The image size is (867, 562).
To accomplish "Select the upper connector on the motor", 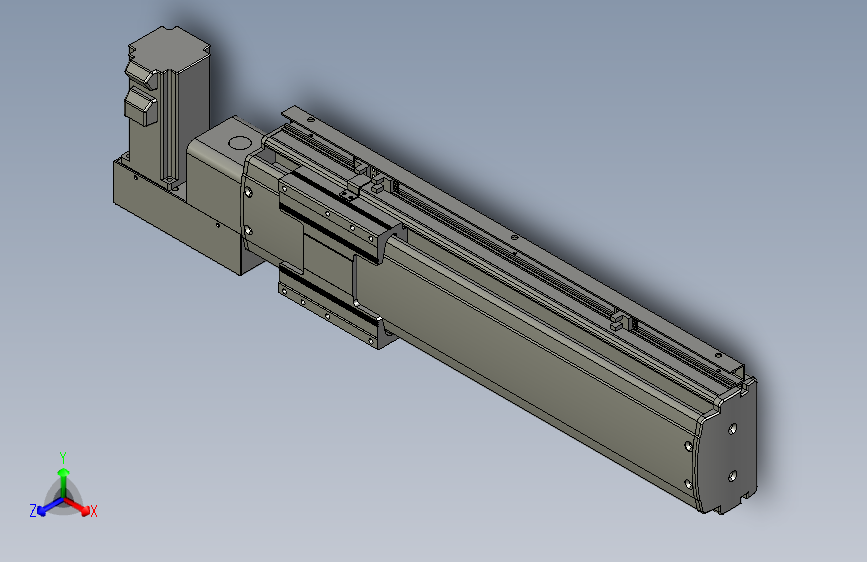I will click(x=140, y=75).
